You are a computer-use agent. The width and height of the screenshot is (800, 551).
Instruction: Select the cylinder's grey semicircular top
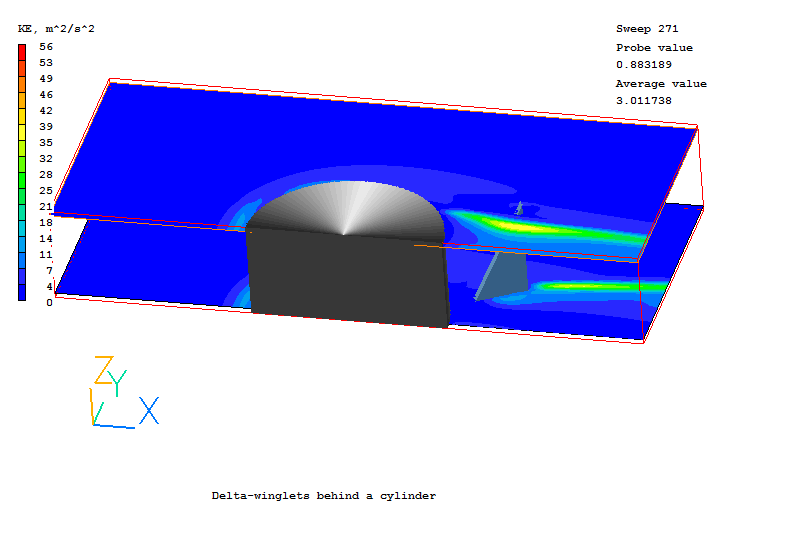point(345,210)
